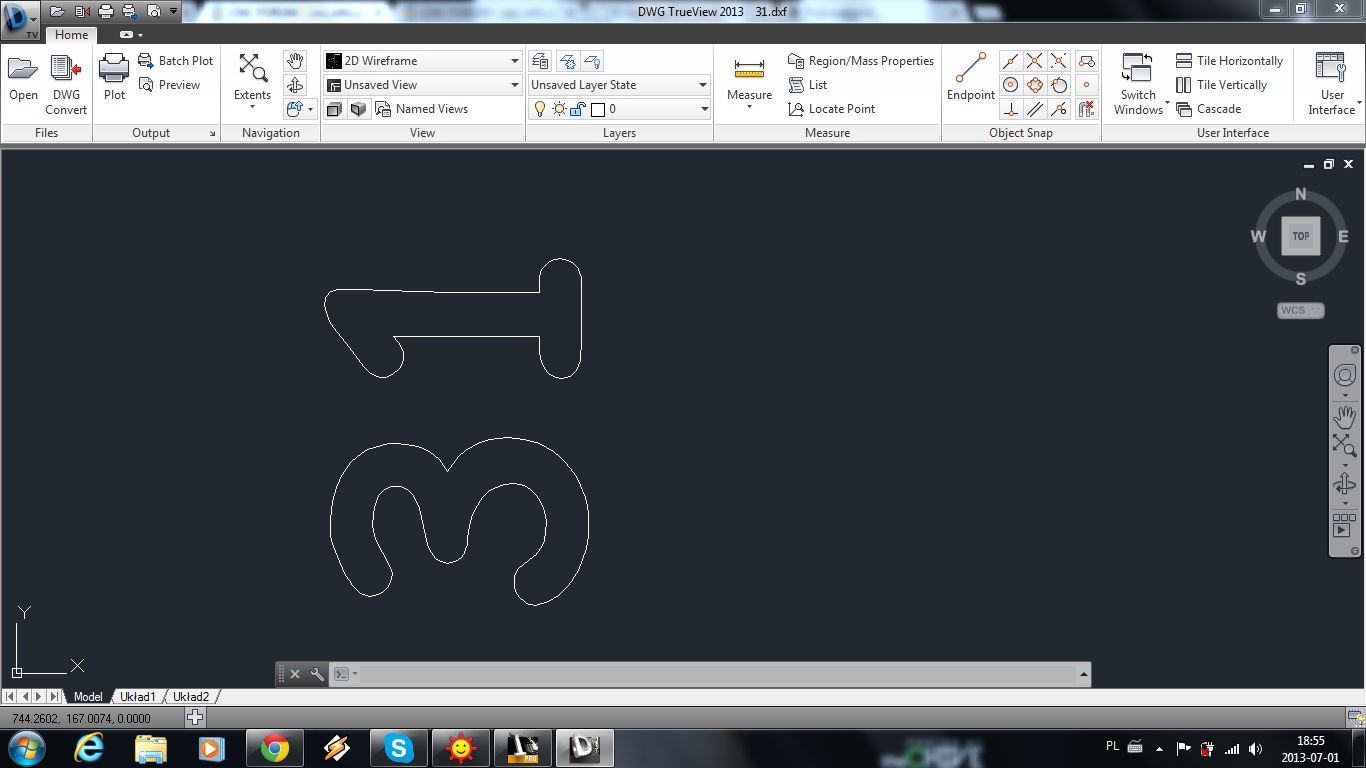Click Locate Point

[832, 109]
